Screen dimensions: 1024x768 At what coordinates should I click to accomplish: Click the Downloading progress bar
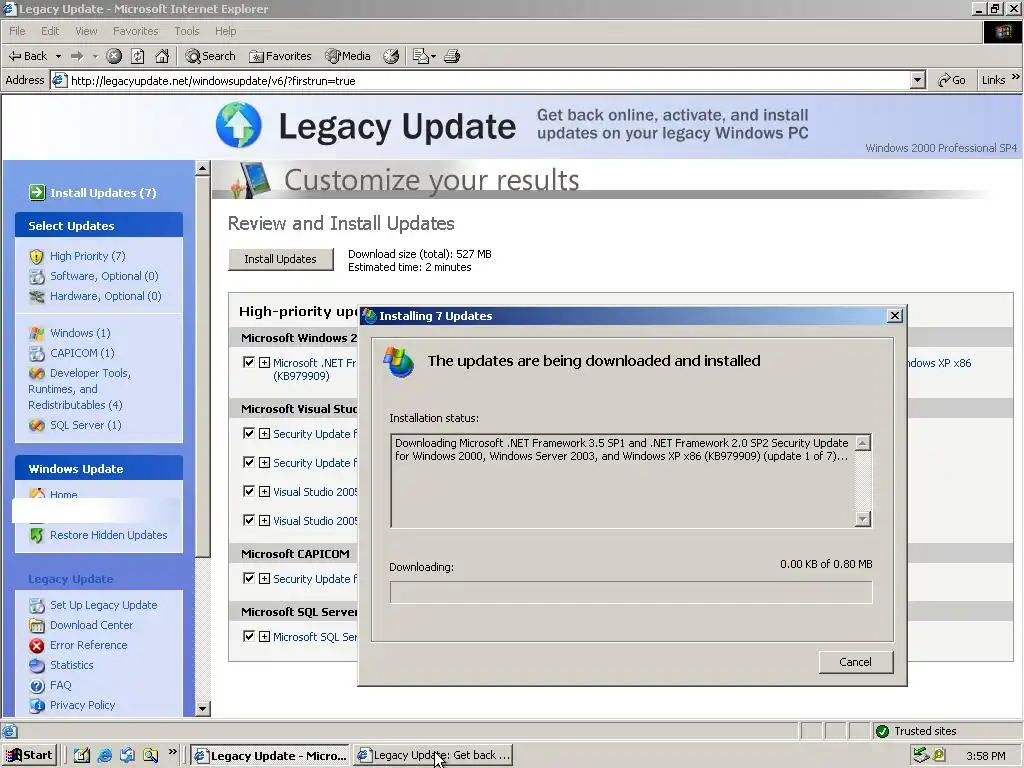click(x=631, y=592)
